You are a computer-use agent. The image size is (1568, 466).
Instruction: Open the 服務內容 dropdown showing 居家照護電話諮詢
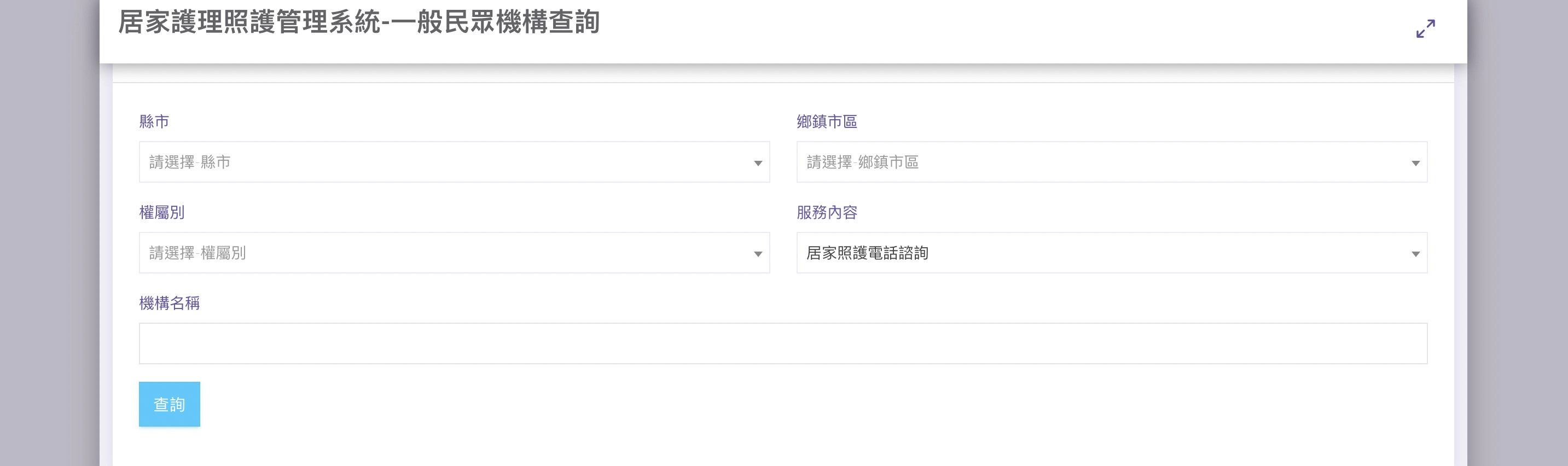(1112, 253)
